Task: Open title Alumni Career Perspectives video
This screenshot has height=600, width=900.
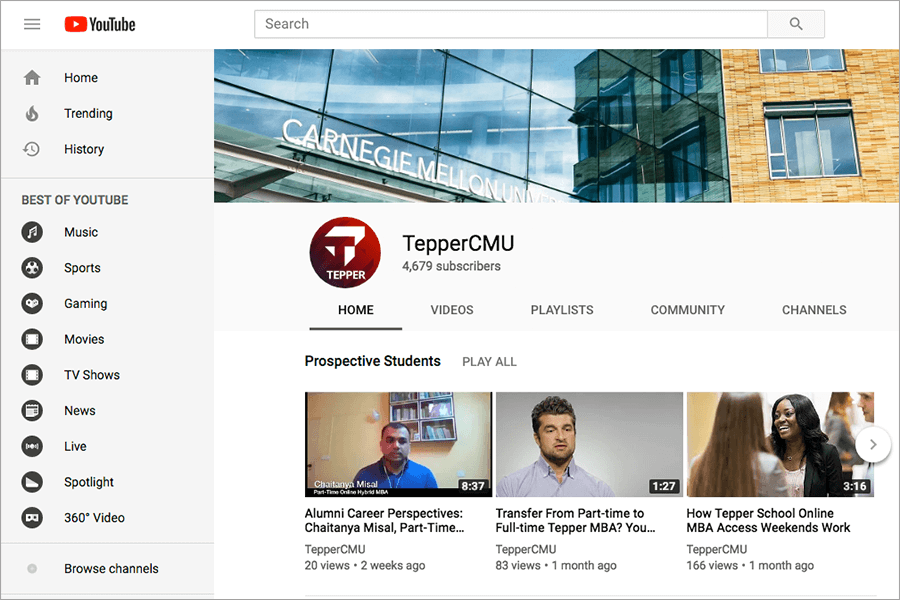Action: pyautogui.click(x=385, y=520)
